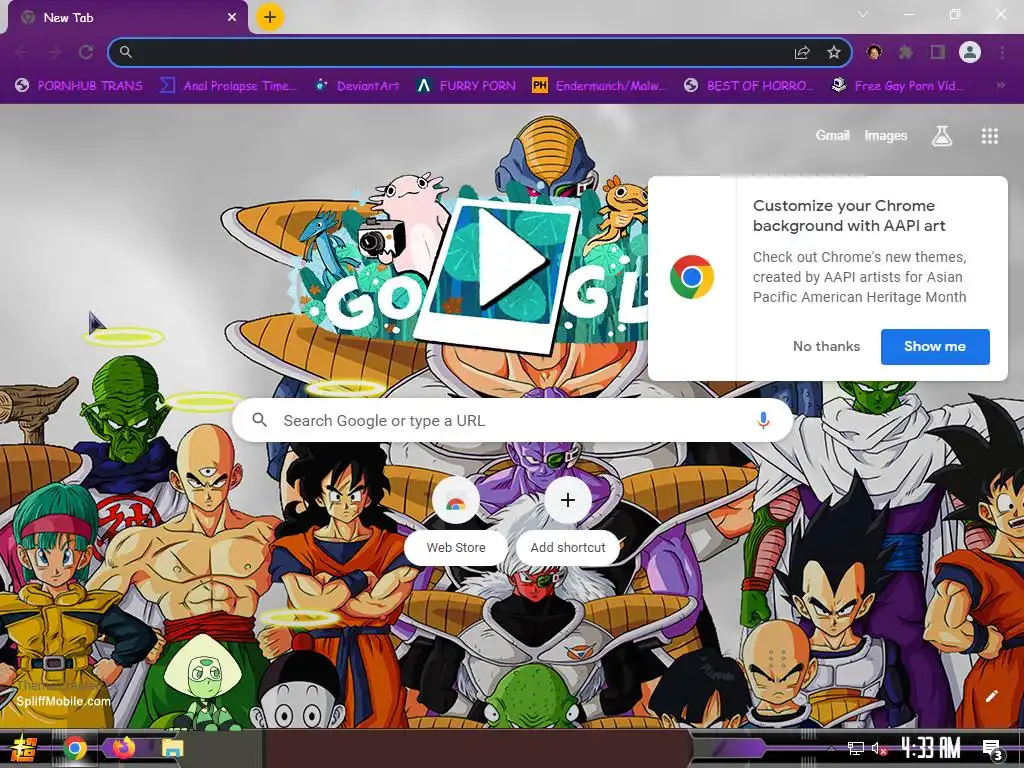Screen dimensions: 1024x768
Task: Bookmark this tab with the star icon
Action: point(833,52)
